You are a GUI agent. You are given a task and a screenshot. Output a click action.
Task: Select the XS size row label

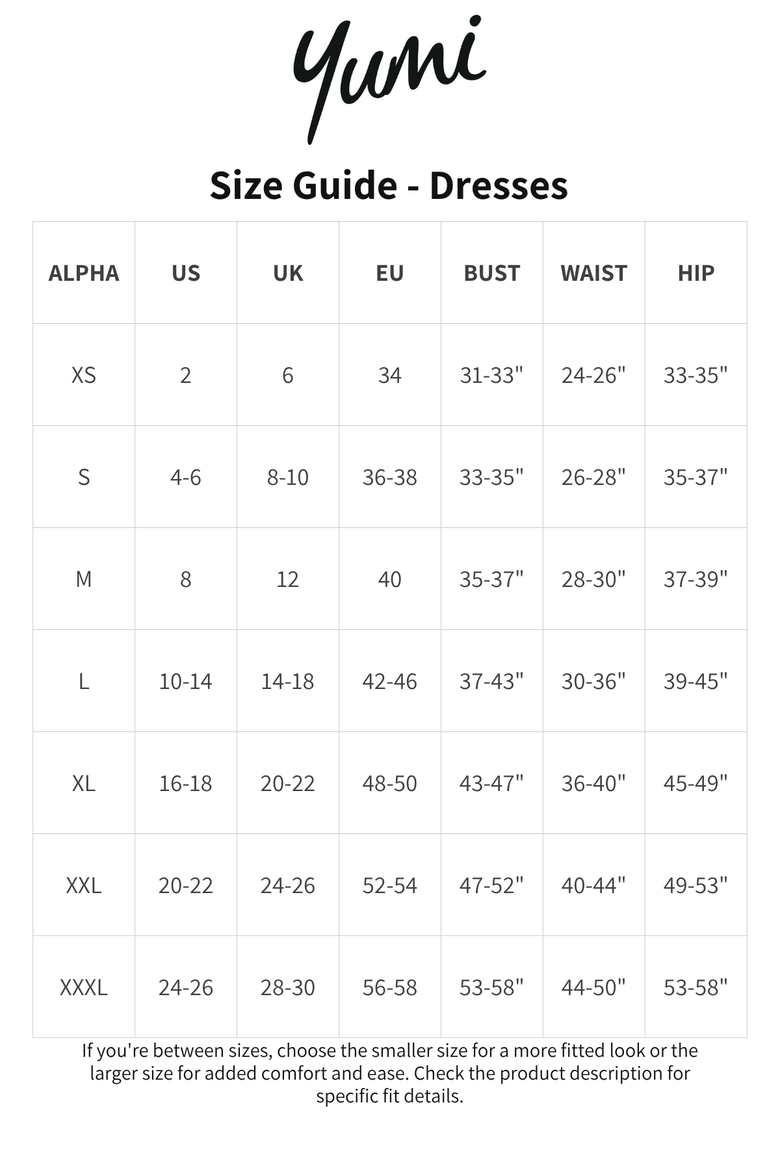pyautogui.click(x=84, y=375)
